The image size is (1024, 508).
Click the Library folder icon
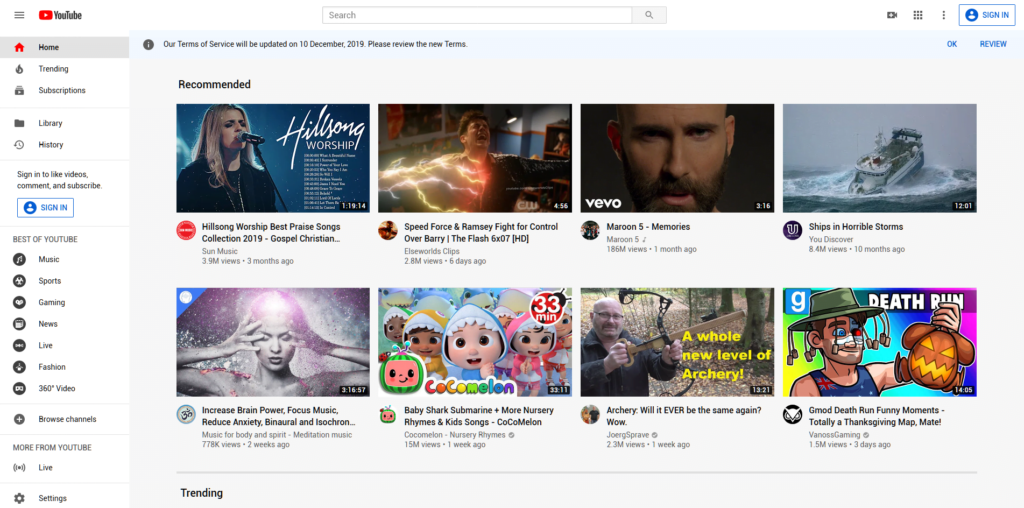click(x=19, y=123)
